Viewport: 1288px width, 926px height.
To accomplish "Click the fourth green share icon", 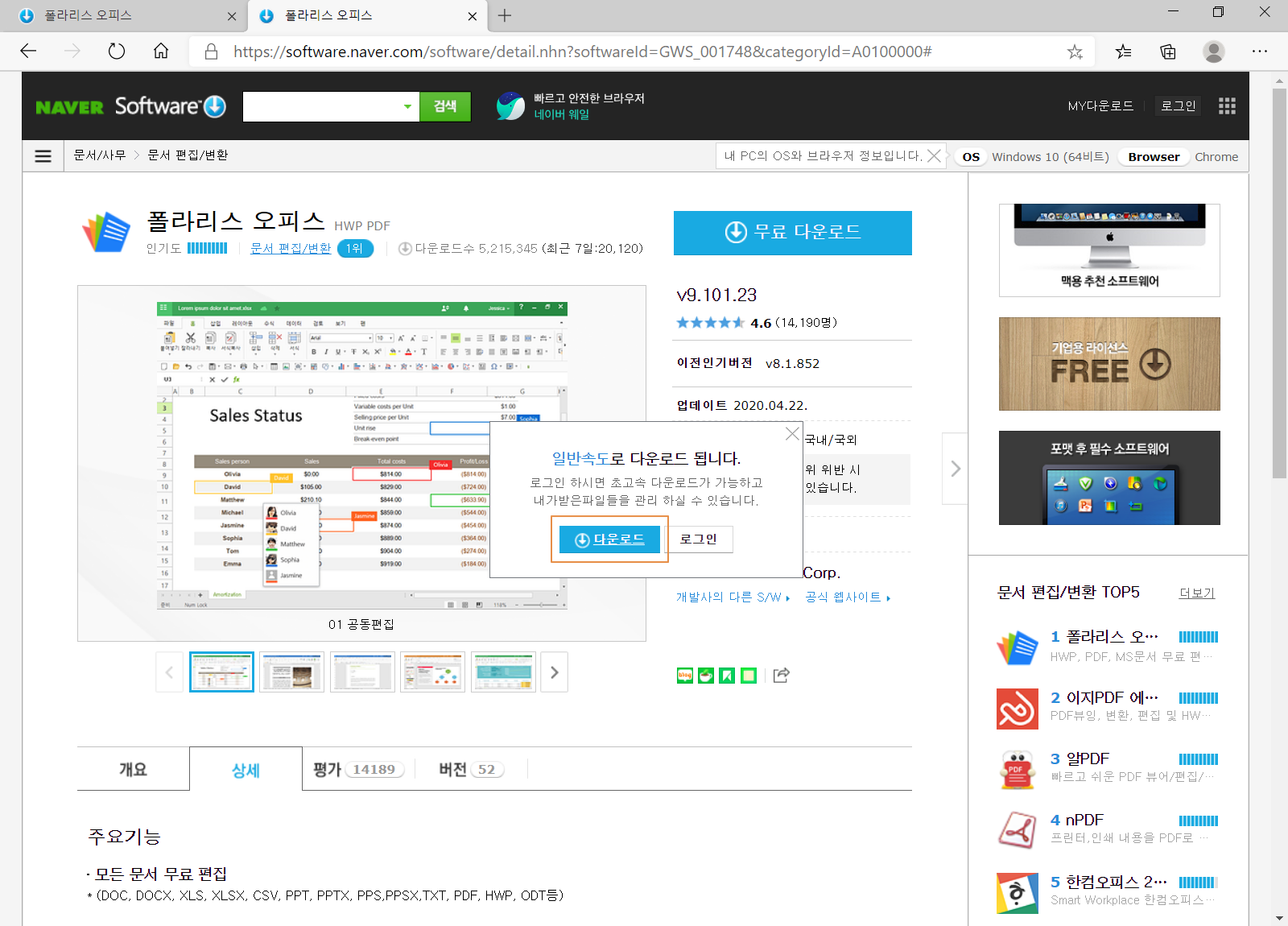I will click(x=749, y=676).
